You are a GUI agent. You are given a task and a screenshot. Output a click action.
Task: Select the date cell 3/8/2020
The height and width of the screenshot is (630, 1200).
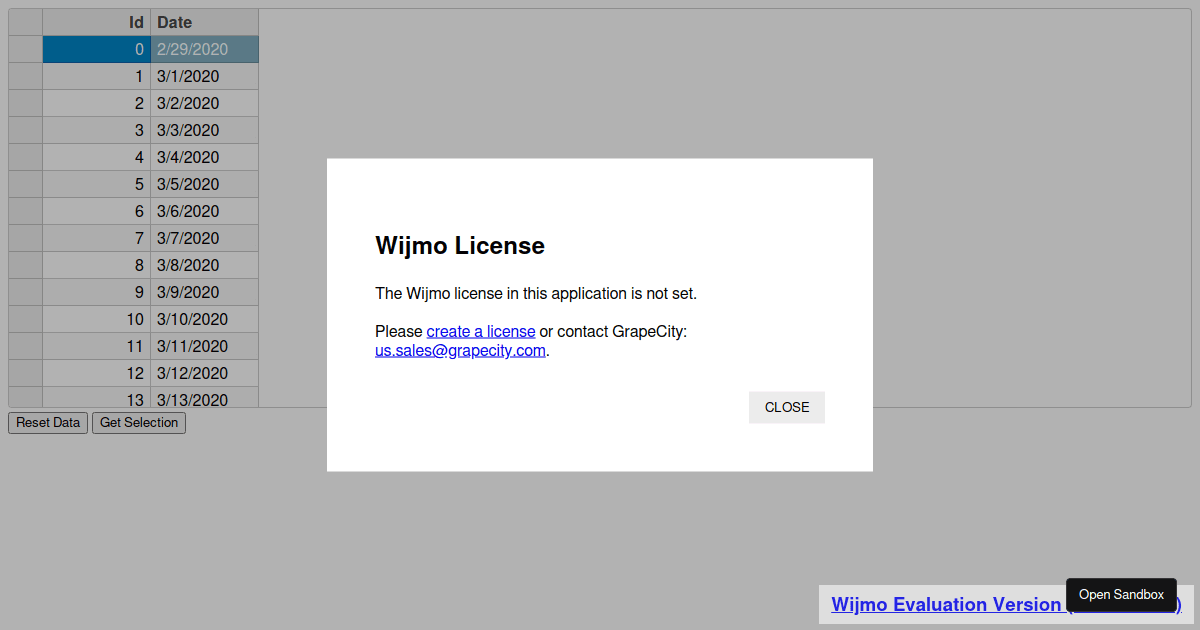coord(204,265)
